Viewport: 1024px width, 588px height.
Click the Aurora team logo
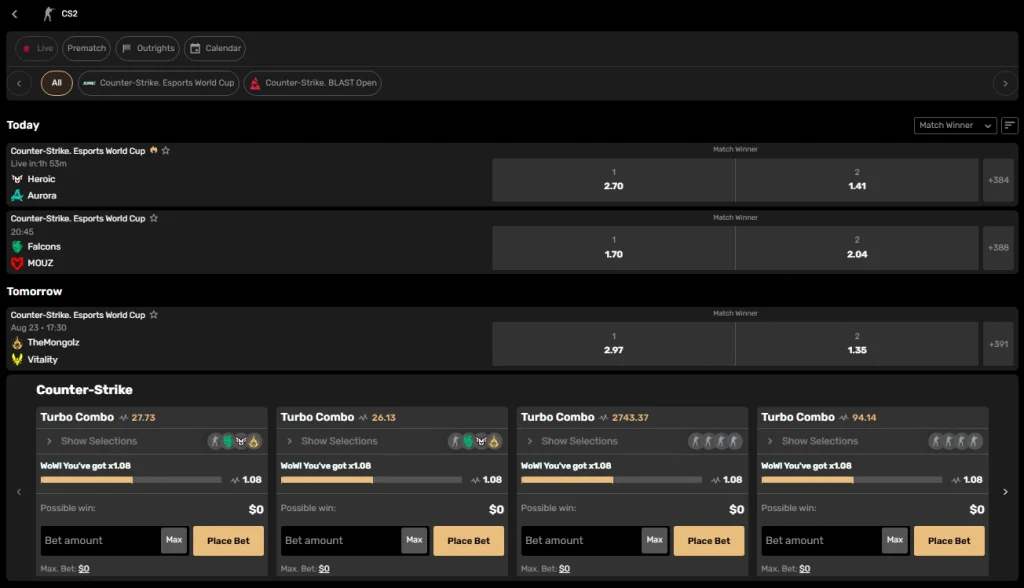[x=17, y=195]
